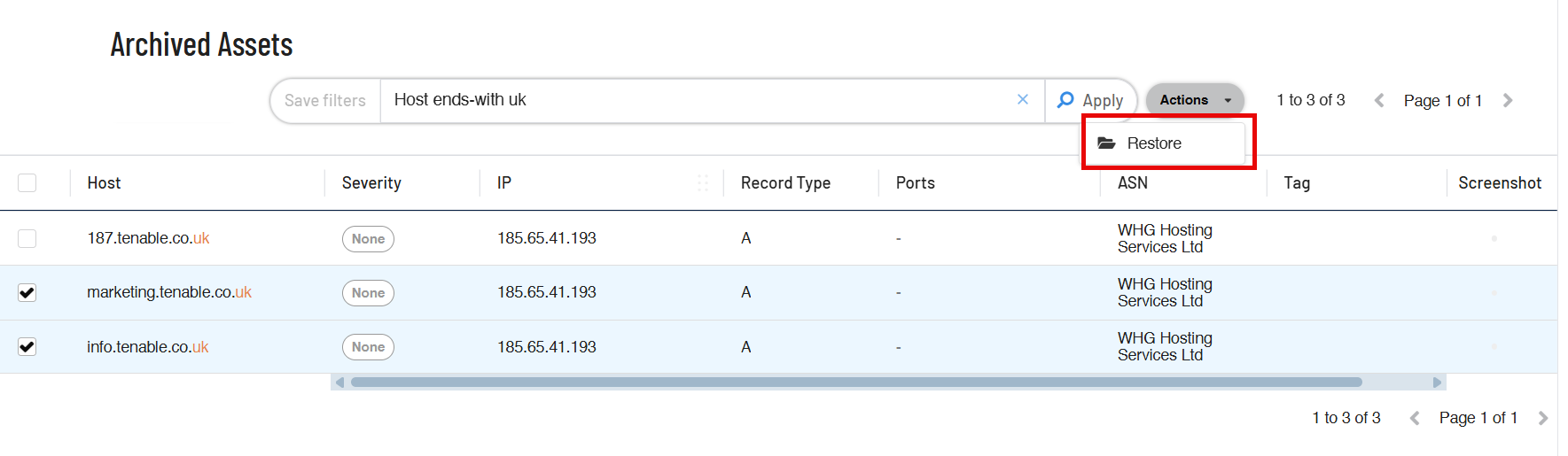
Task: Select Restore from the Actions menu
Action: pos(1154,143)
